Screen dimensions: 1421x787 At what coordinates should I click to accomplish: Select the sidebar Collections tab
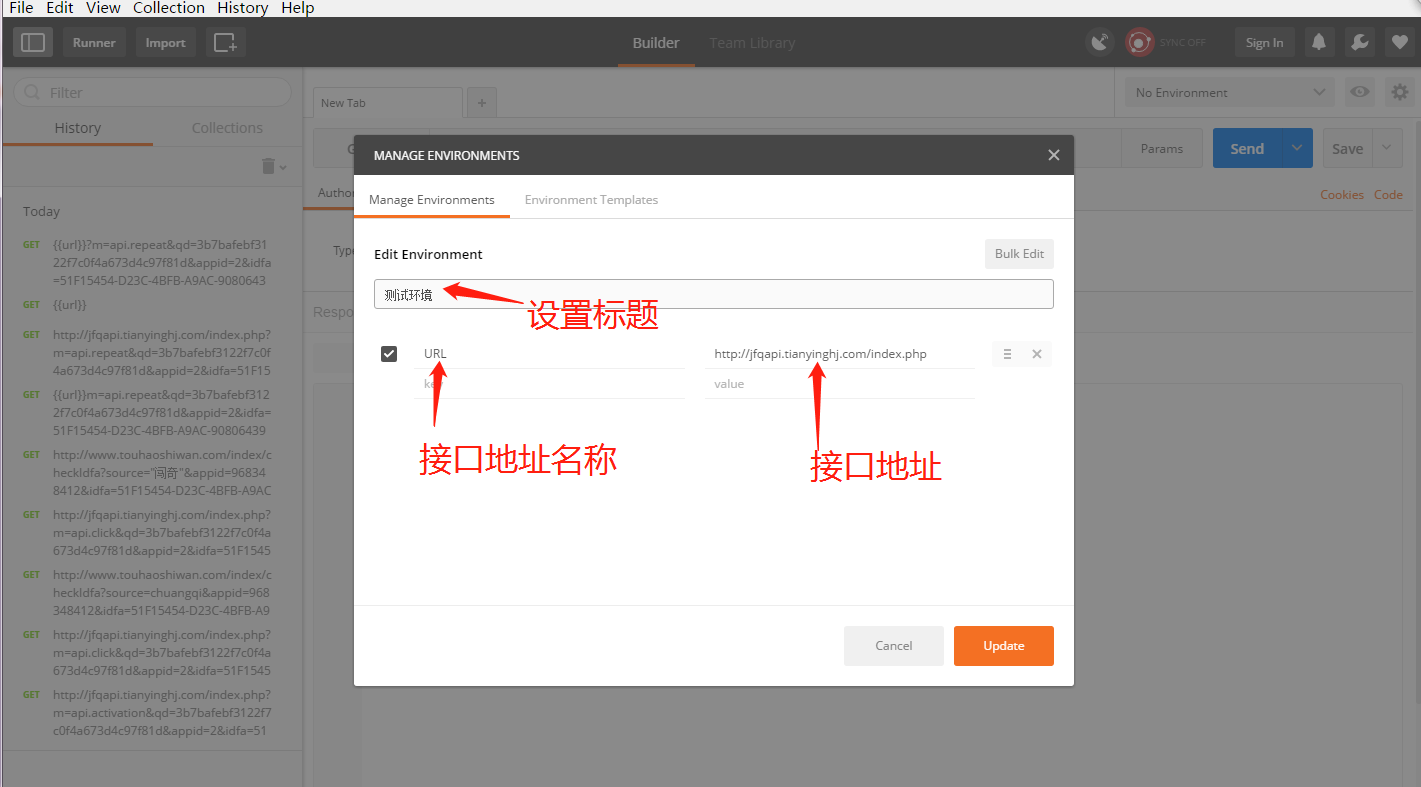(x=227, y=128)
